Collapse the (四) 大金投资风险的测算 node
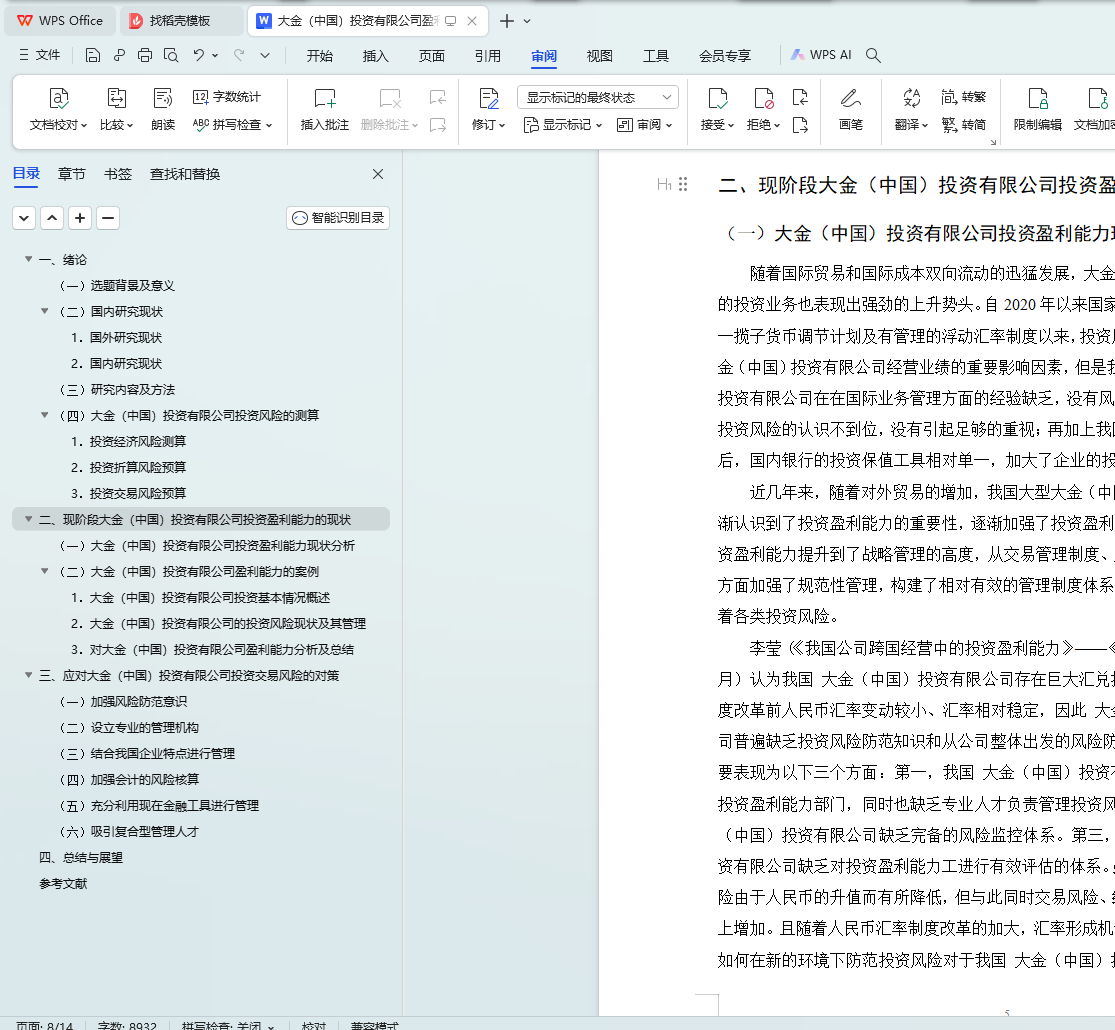This screenshot has width=1115, height=1030. click(44, 415)
